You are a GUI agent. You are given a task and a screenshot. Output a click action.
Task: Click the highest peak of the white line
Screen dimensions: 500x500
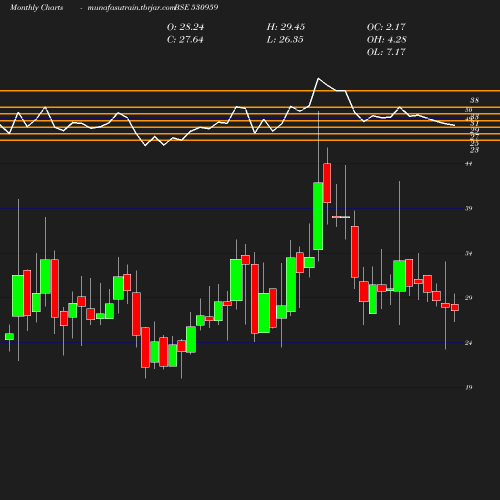pyautogui.click(x=318, y=79)
